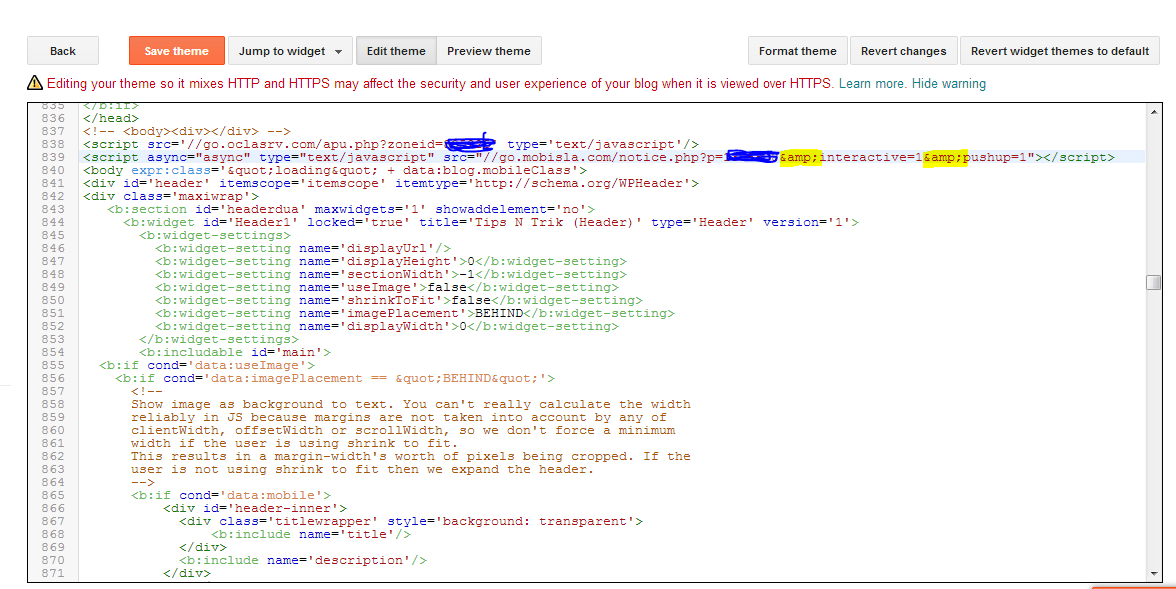The height and width of the screenshot is (589, 1176).
Task: Click the displayUrl widget-setting line
Action: tap(303, 248)
